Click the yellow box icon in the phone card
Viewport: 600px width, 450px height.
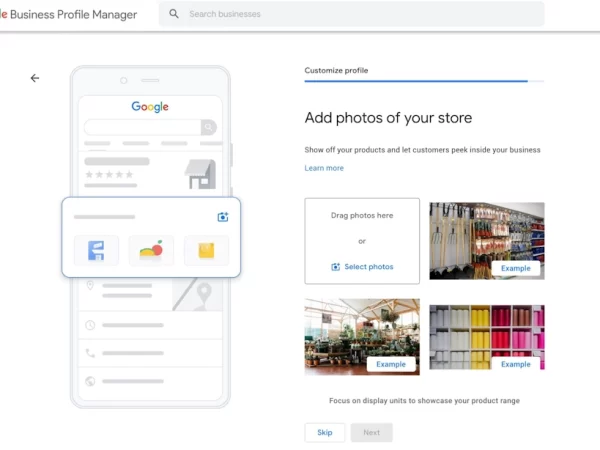click(206, 251)
